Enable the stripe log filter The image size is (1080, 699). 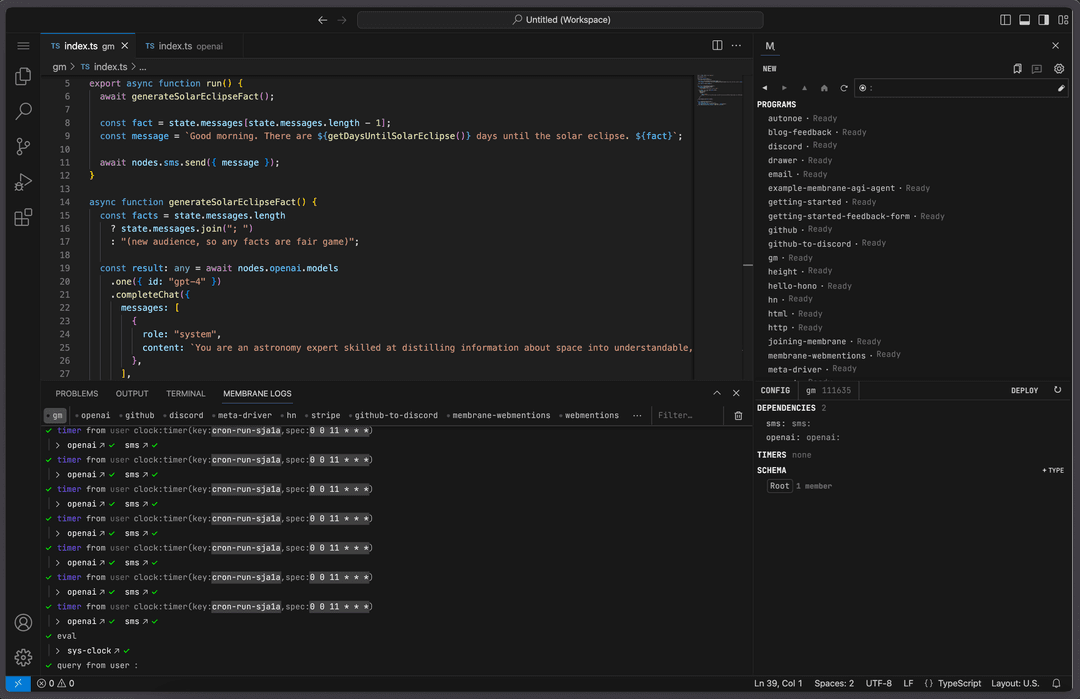(x=326, y=414)
